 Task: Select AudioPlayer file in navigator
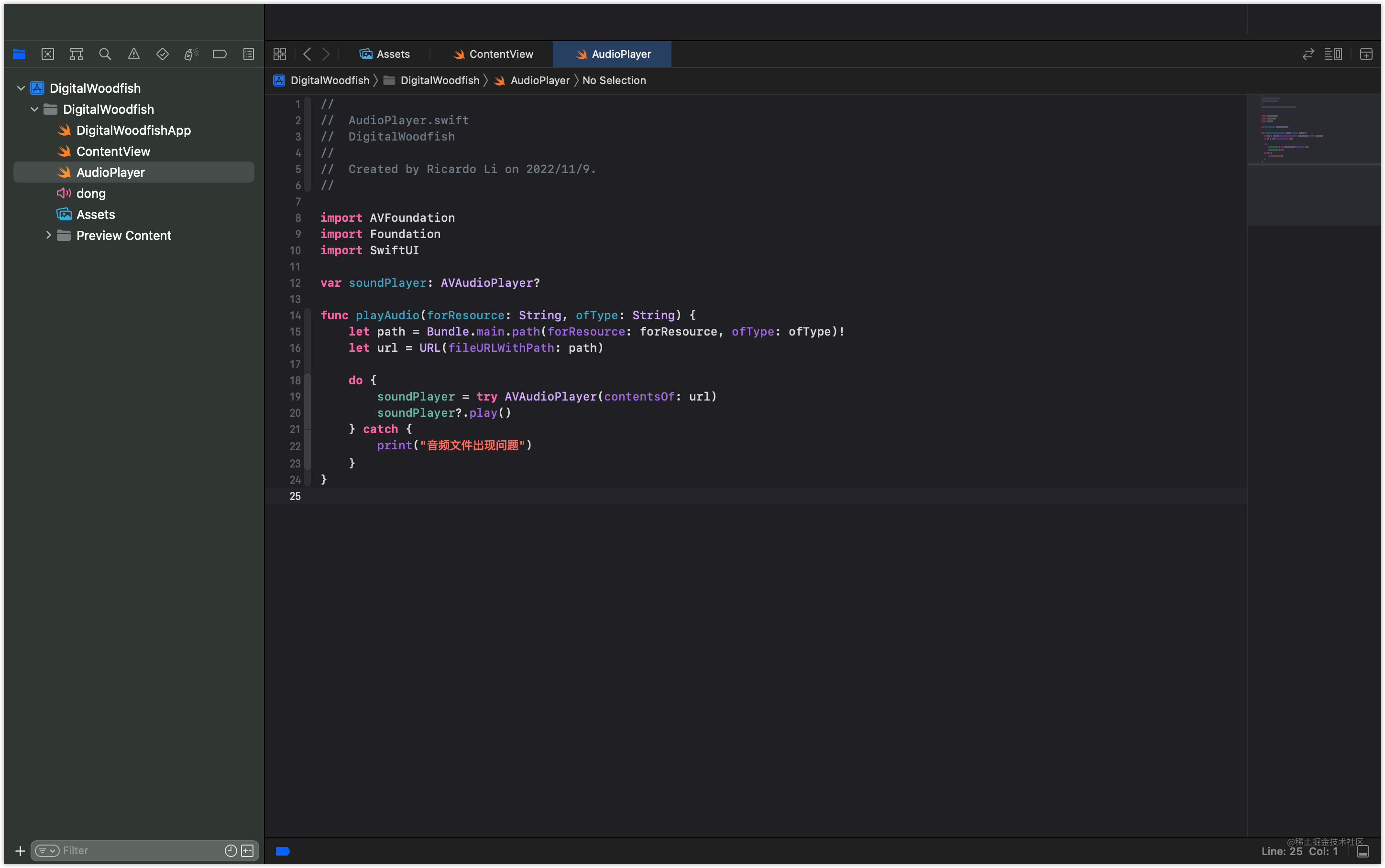134,172
